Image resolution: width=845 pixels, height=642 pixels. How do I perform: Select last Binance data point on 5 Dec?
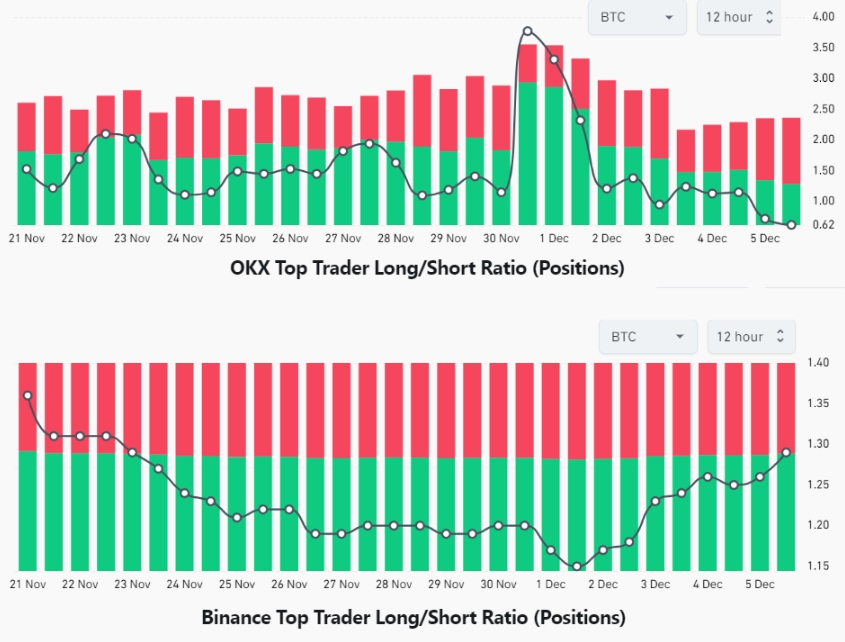point(786,453)
